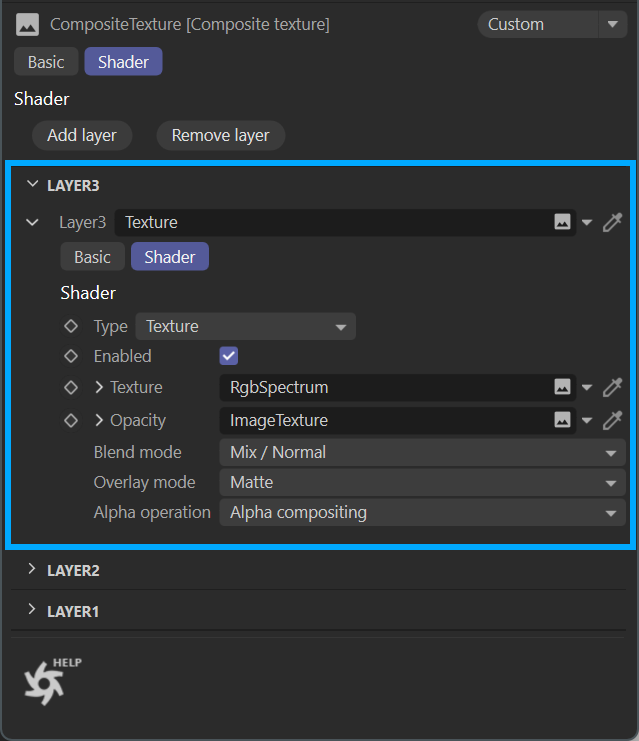Open the Custom preset dropdown
Screen dimensions: 639x741
pos(551,24)
